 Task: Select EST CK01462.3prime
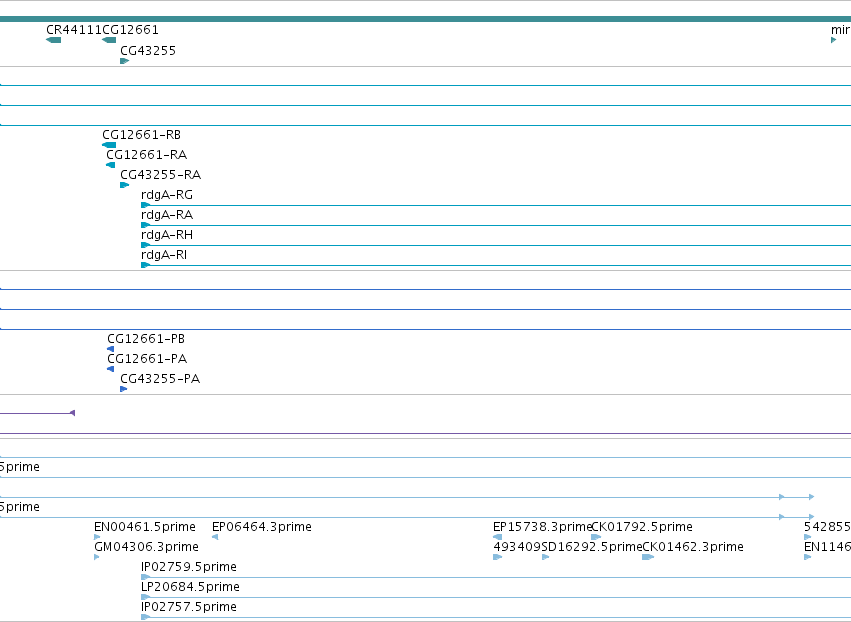(x=693, y=547)
